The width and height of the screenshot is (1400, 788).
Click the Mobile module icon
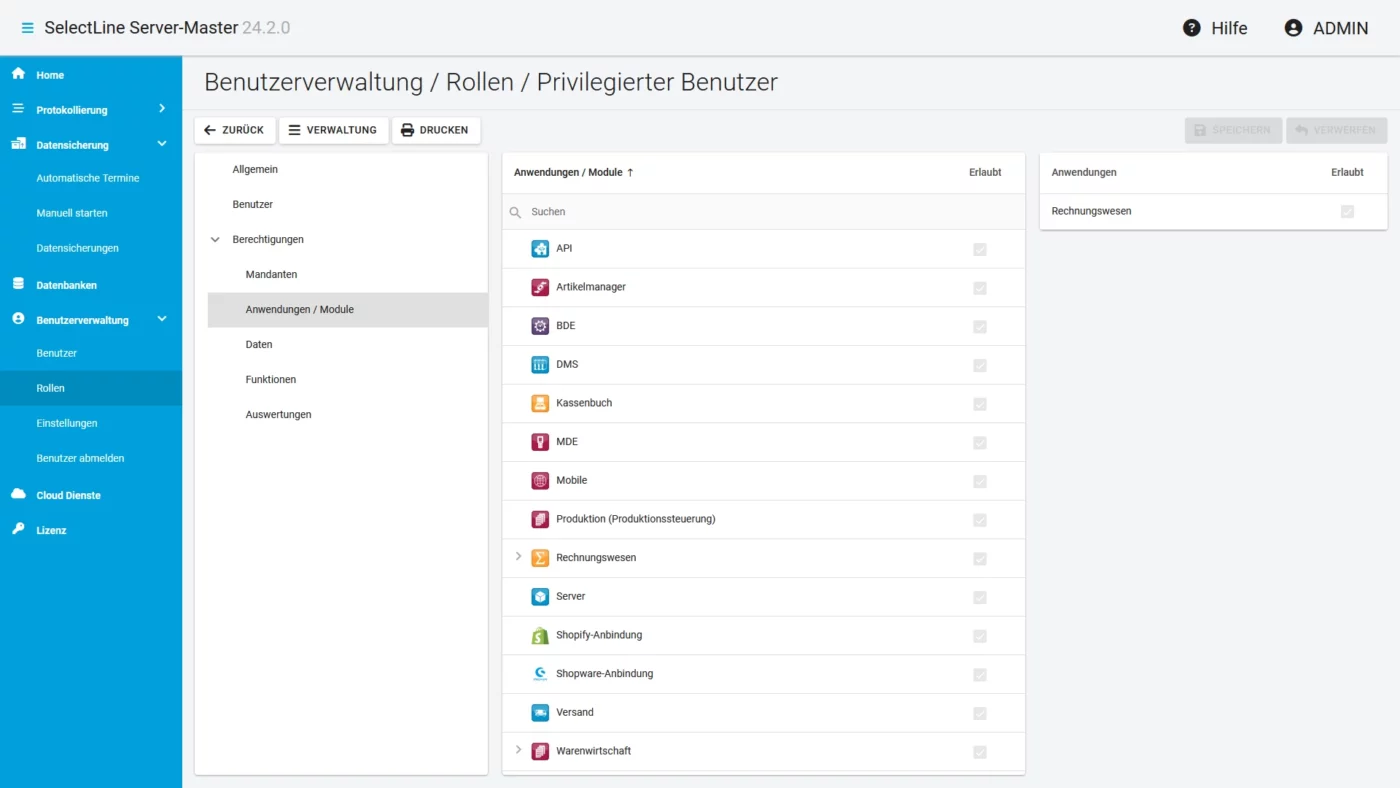tap(540, 481)
